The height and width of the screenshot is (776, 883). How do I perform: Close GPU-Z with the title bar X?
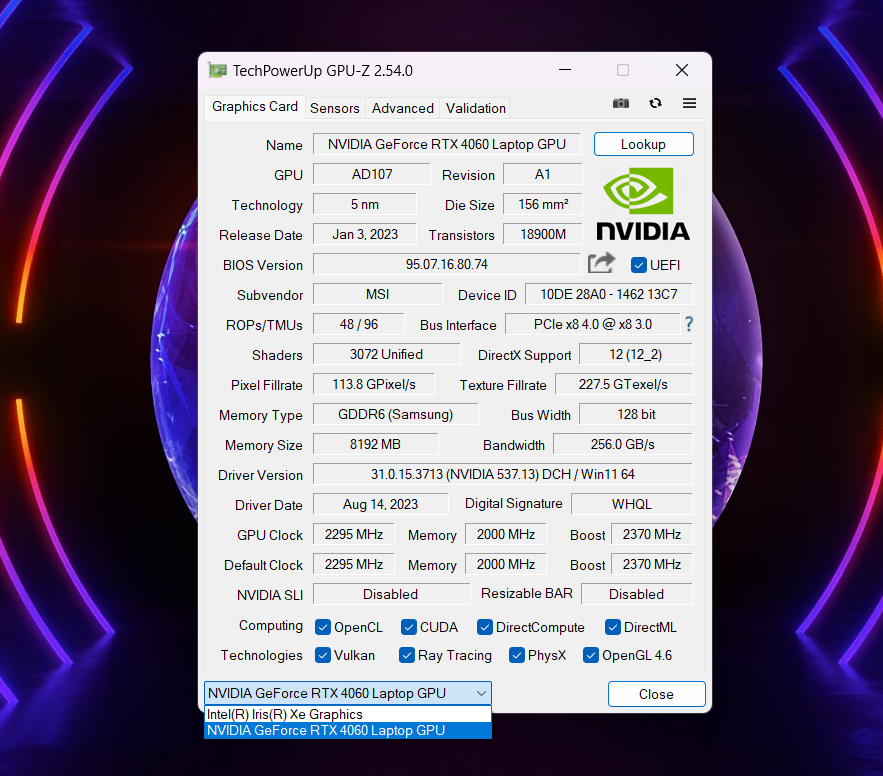click(x=681, y=70)
